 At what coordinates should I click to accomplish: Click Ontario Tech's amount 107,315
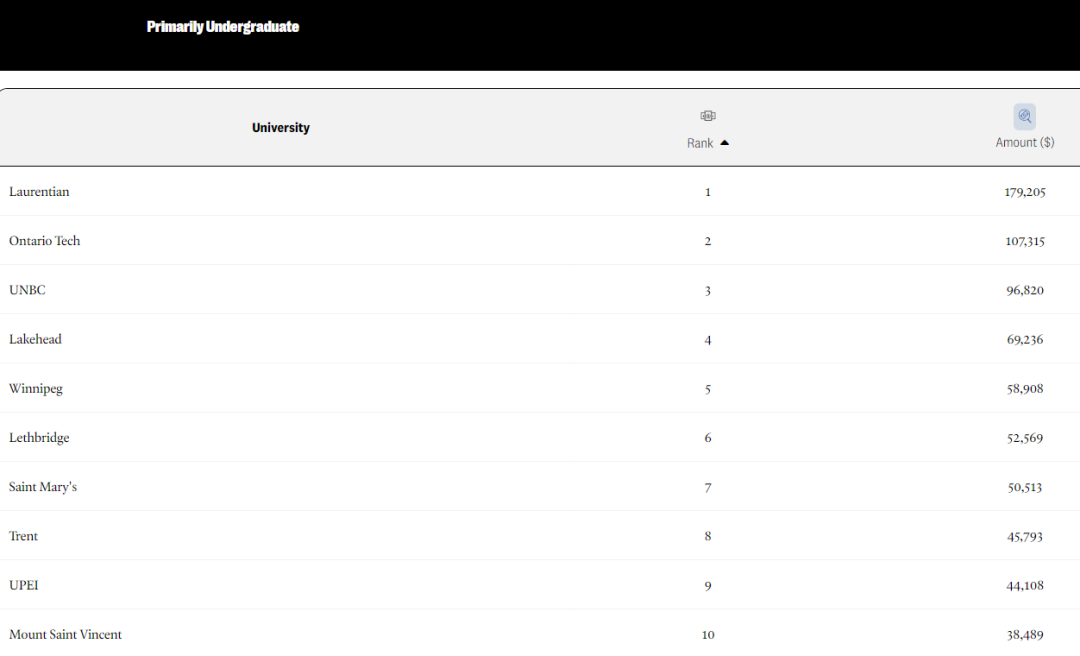(x=1024, y=241)
